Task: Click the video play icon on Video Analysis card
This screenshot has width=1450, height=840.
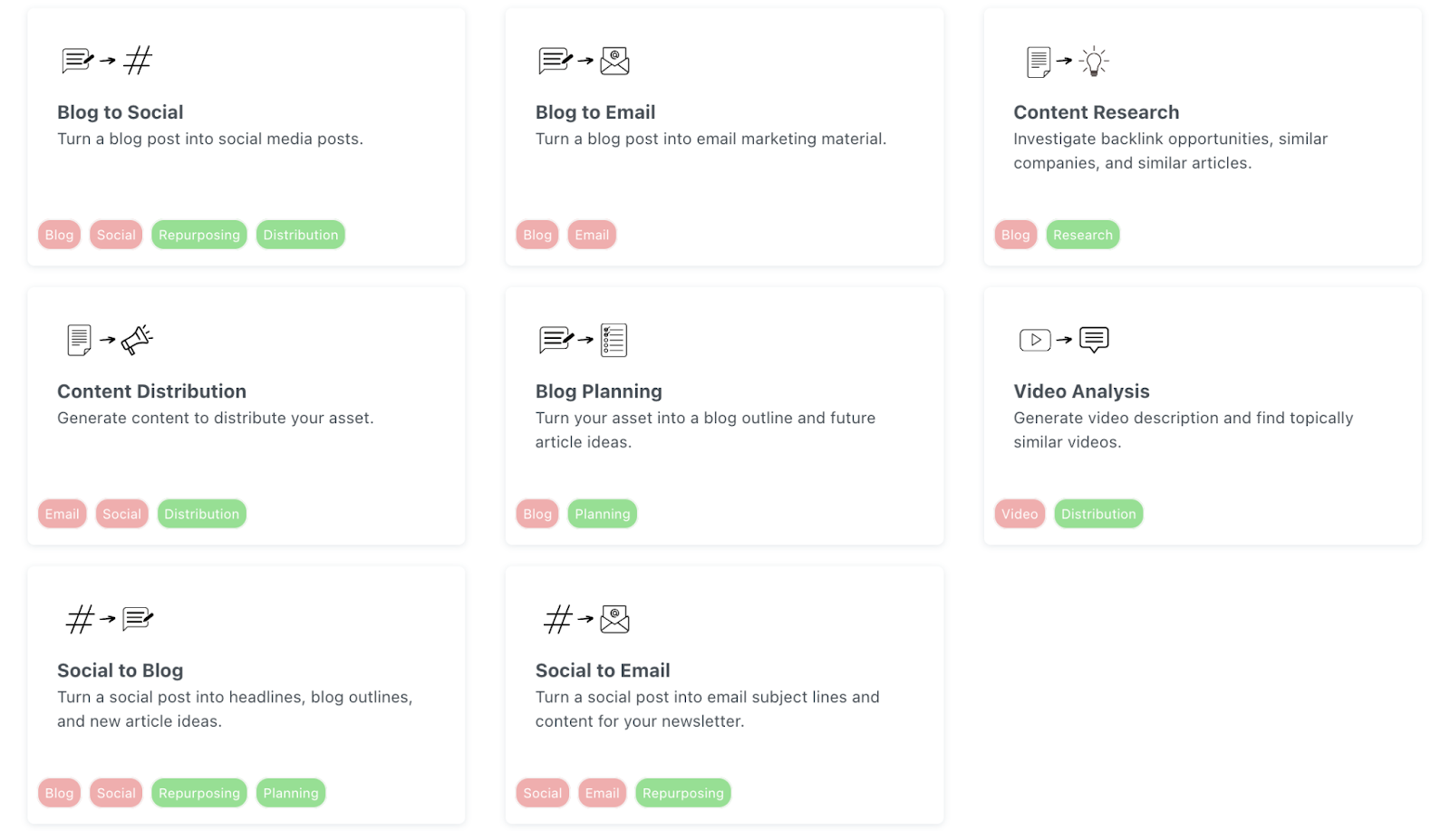Action: coord(1035,340)
